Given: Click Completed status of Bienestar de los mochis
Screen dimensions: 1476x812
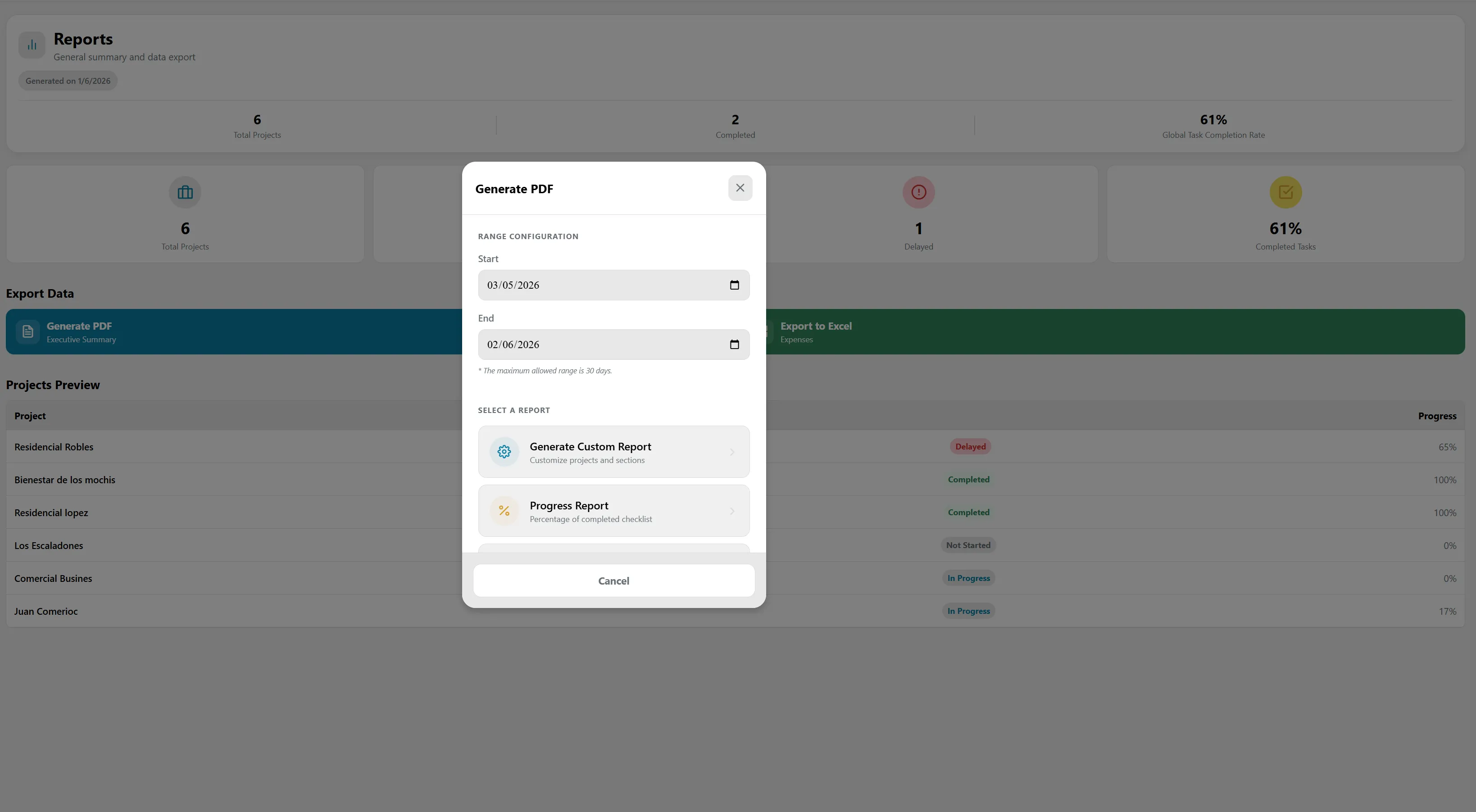Looking at the screenshot, I should click(x=968, y=480).
